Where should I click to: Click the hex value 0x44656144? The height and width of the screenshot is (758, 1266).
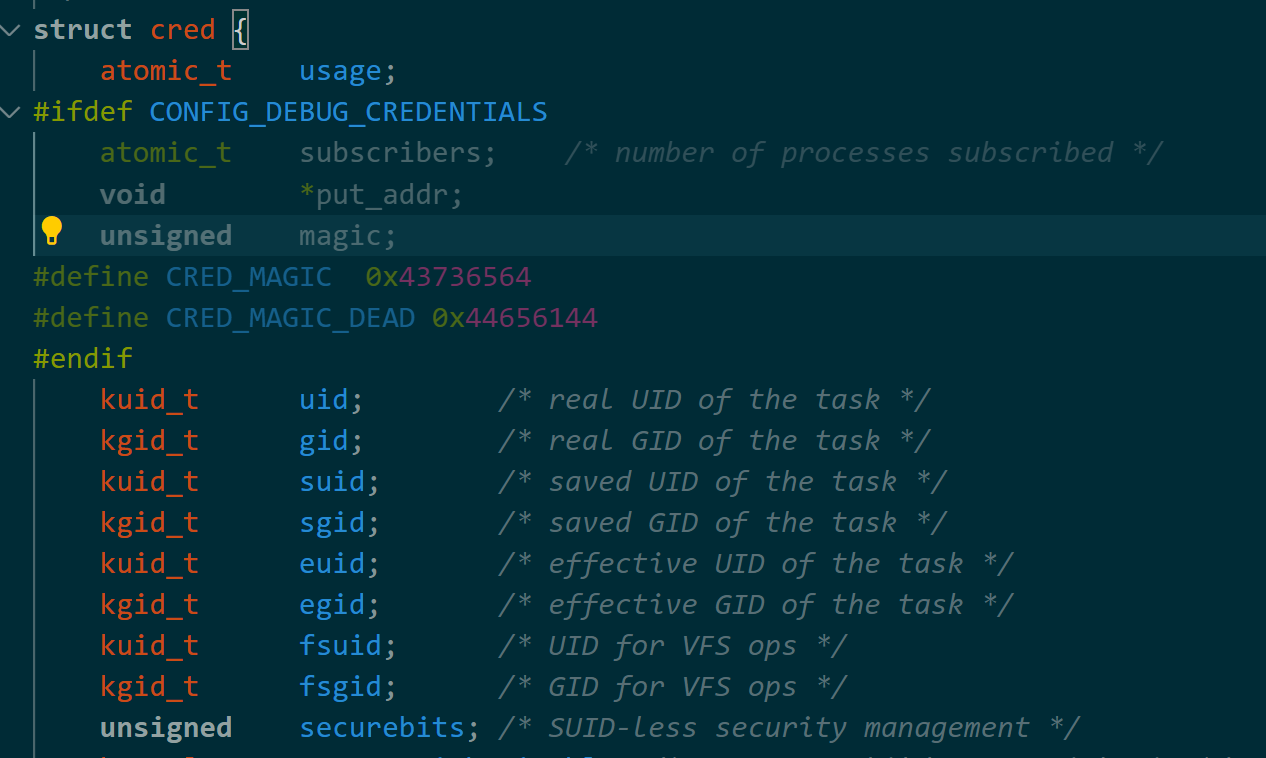pos(515,317)
